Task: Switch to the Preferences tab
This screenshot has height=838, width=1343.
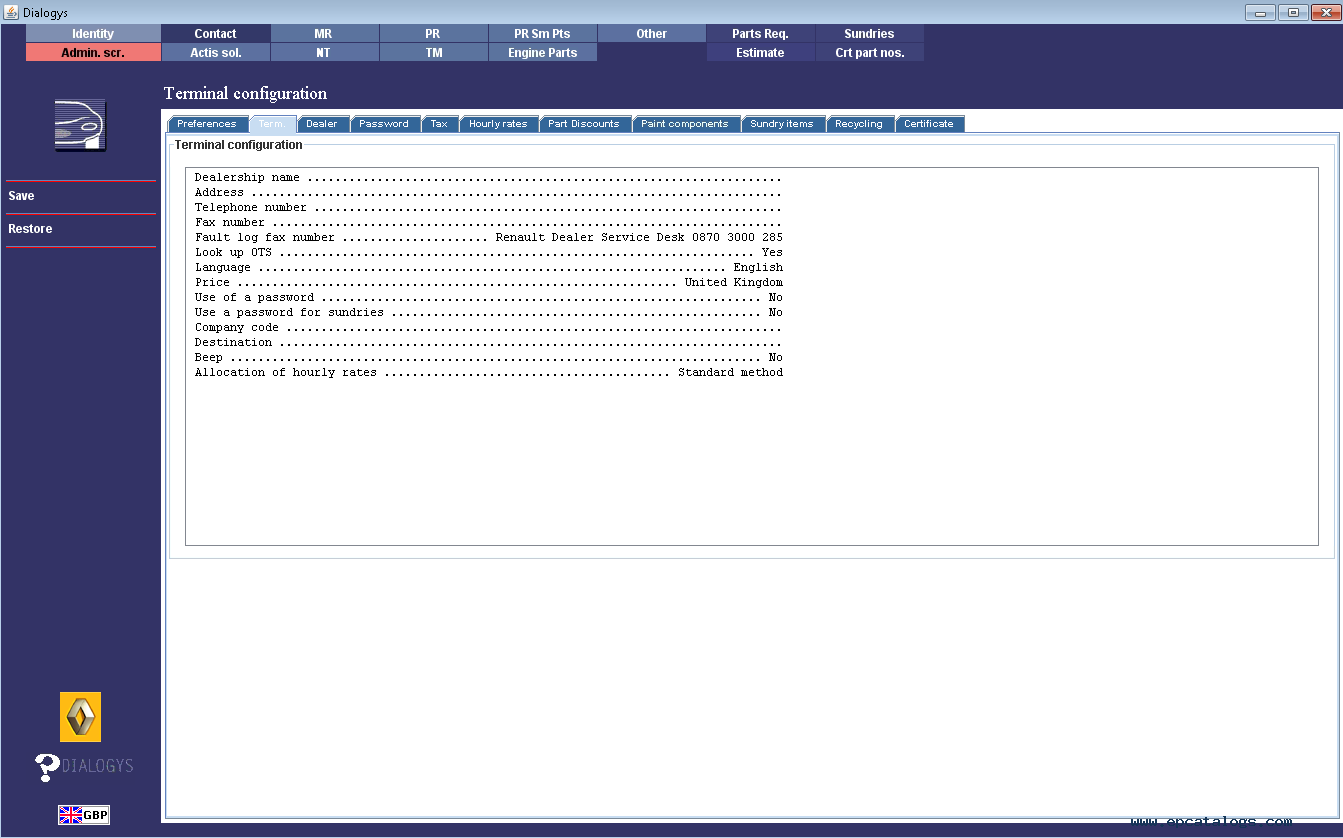Action: 207,124
